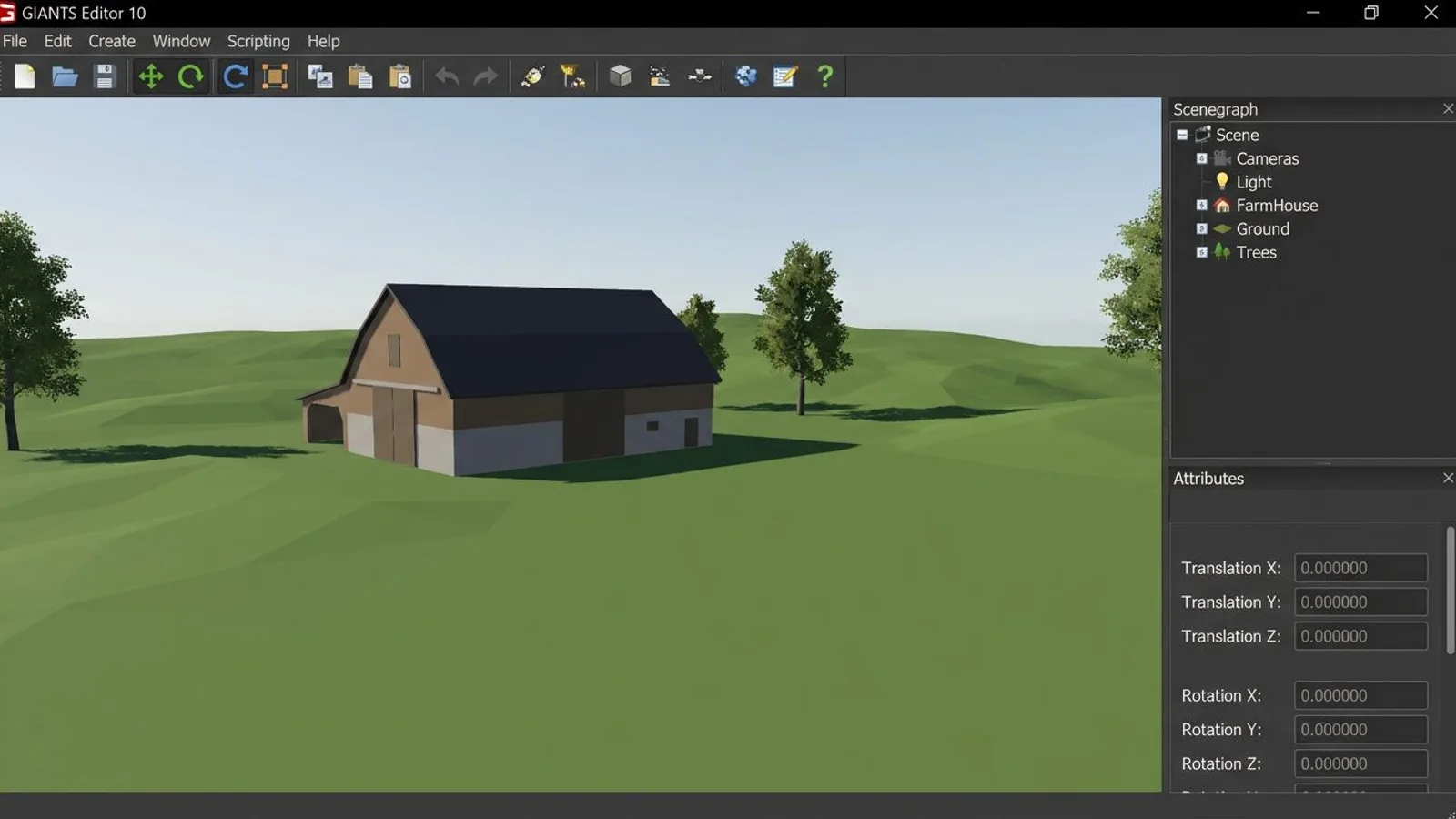The width and height of the screenshot is (1456, 819).
Task: Click the blue circular arrow tool
Action: (235, 76)
